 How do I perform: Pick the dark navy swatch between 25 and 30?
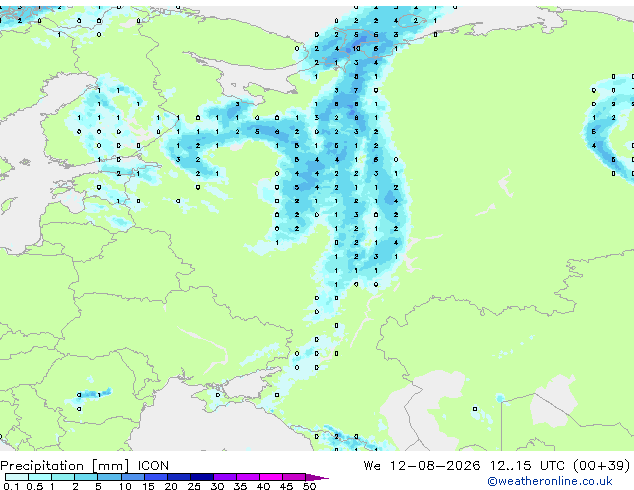pyautogui.click(x=202, y=477)
